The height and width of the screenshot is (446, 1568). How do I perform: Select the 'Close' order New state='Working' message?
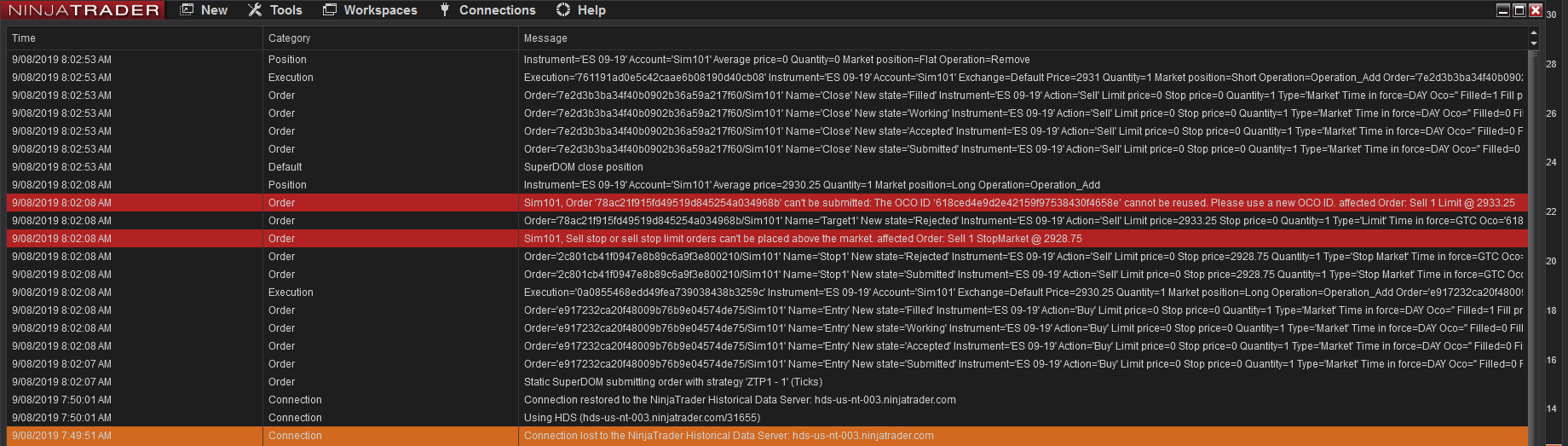point(1023,113)
